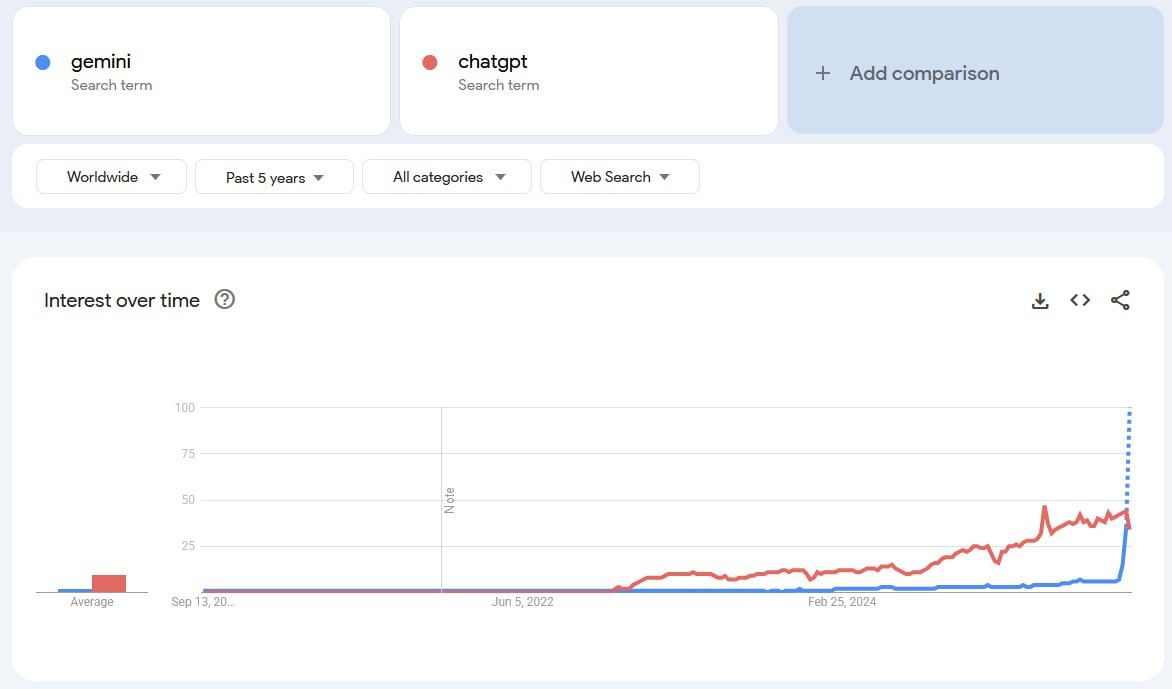Screen dimensions: 1172x689
Task: Change the Web Search type dropdown
Action: [x=619, y=177]
